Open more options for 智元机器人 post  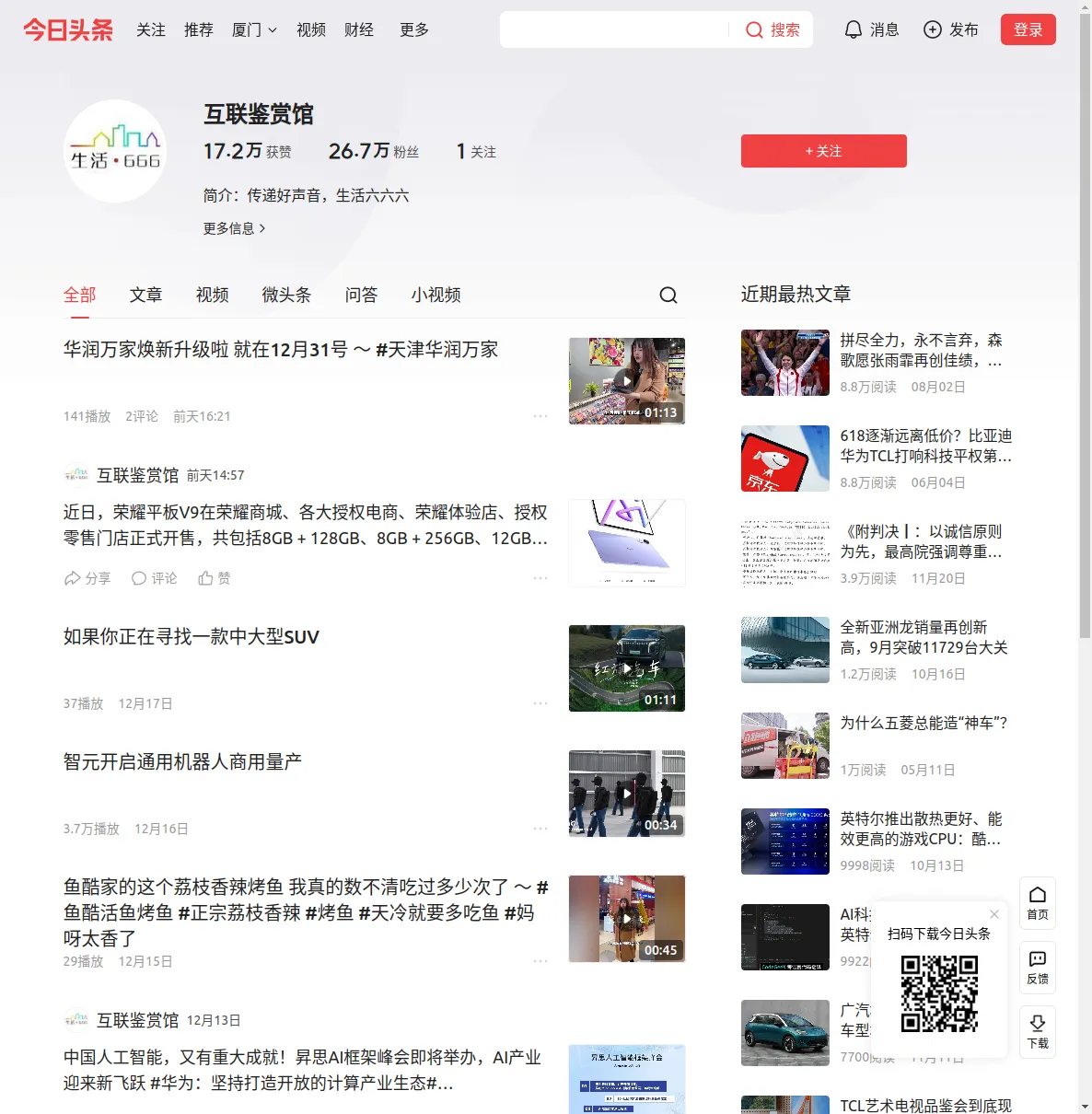coord(540,829)
